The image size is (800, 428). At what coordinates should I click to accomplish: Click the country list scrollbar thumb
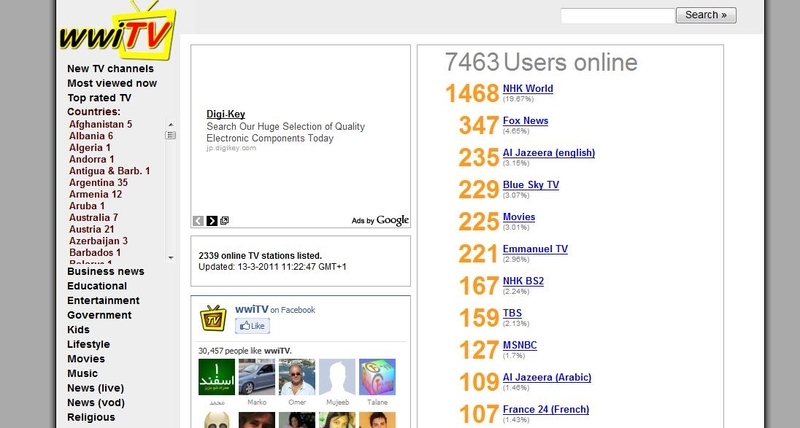coord(170,135)
